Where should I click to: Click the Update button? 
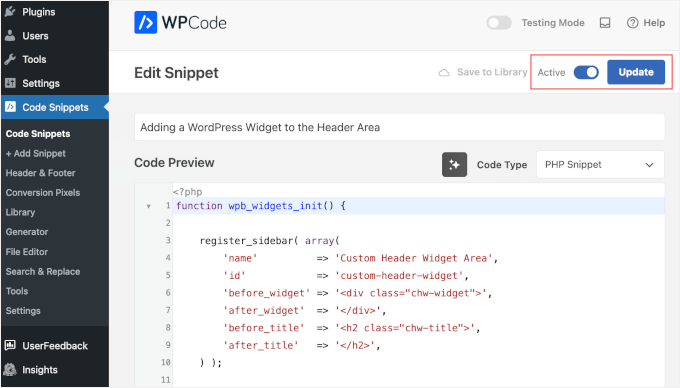tap(636, 72)
